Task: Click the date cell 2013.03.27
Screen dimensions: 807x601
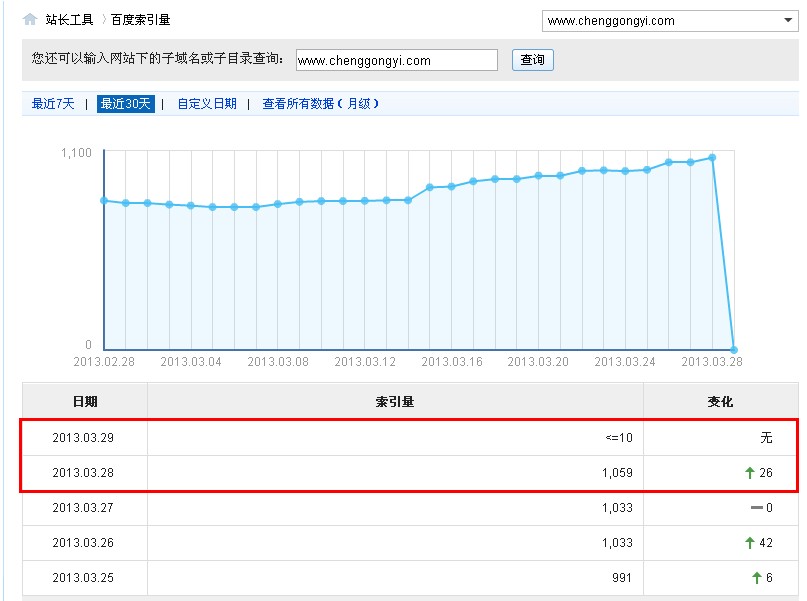Action: [83, 508]
